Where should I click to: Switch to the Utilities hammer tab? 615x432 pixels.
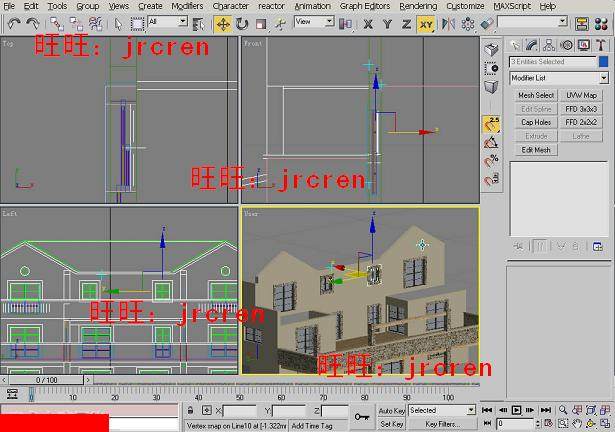[x=600, y=46]
